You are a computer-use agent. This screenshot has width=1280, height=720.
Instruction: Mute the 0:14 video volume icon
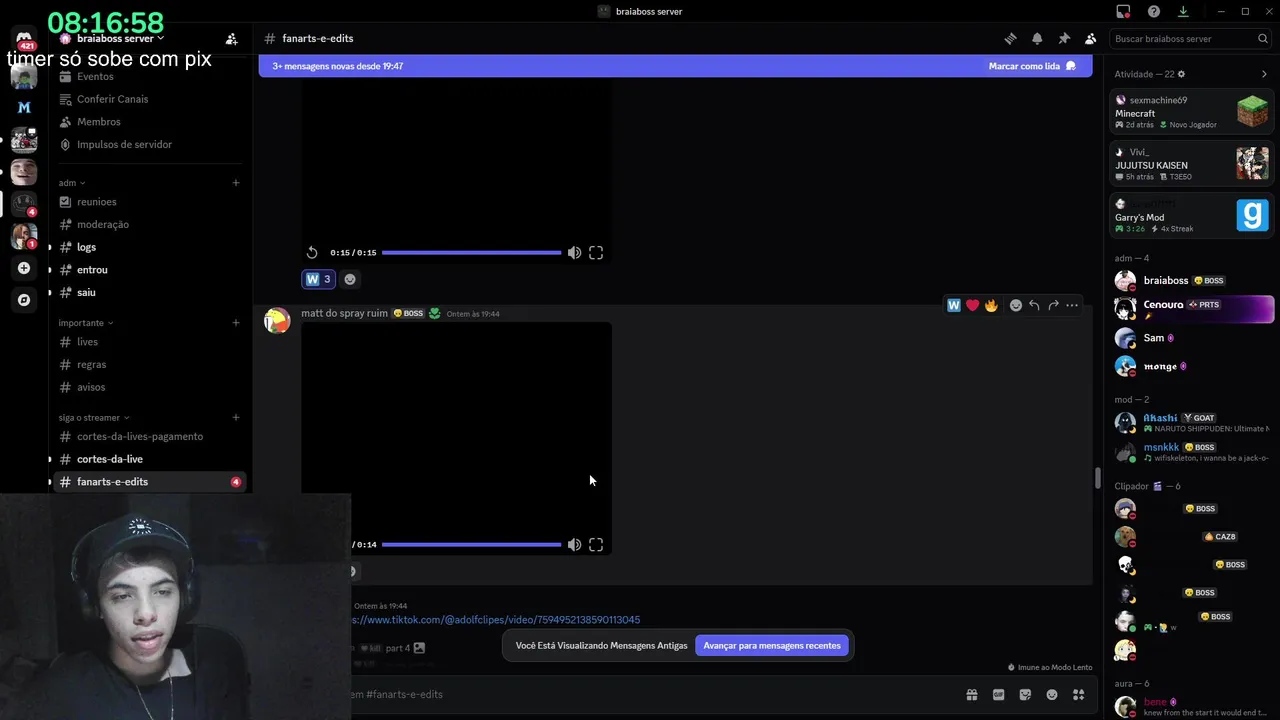coord(574,545)
